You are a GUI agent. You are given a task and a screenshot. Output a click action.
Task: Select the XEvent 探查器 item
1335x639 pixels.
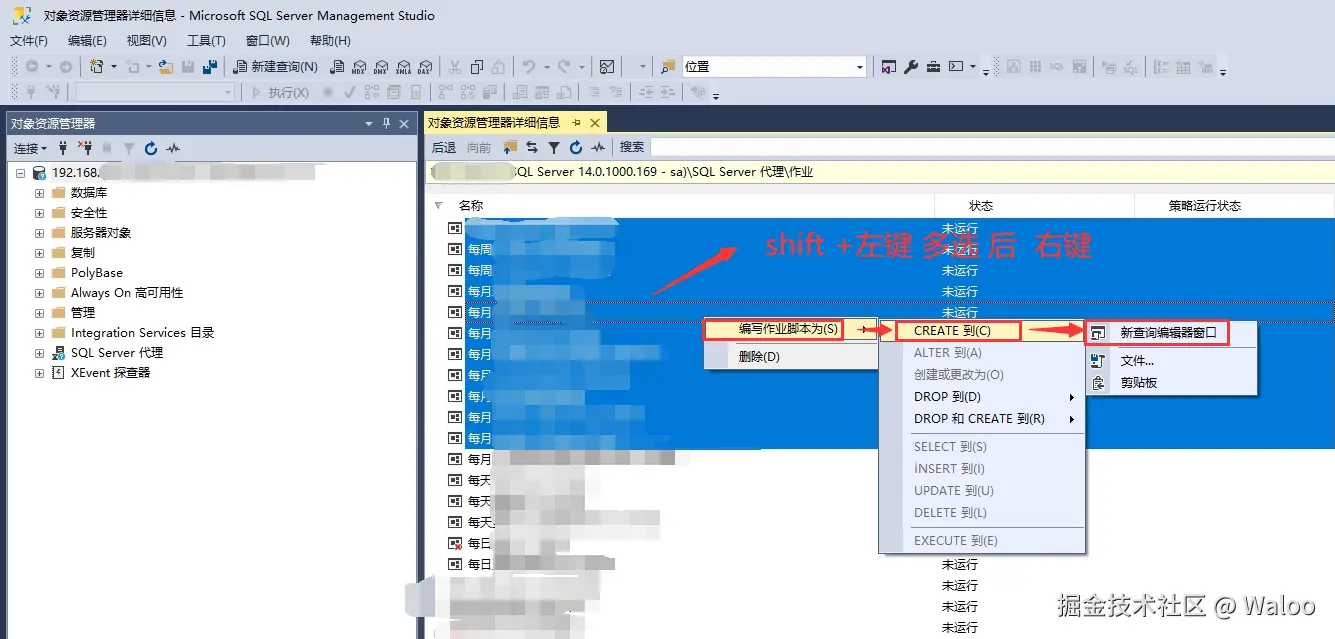110,372
